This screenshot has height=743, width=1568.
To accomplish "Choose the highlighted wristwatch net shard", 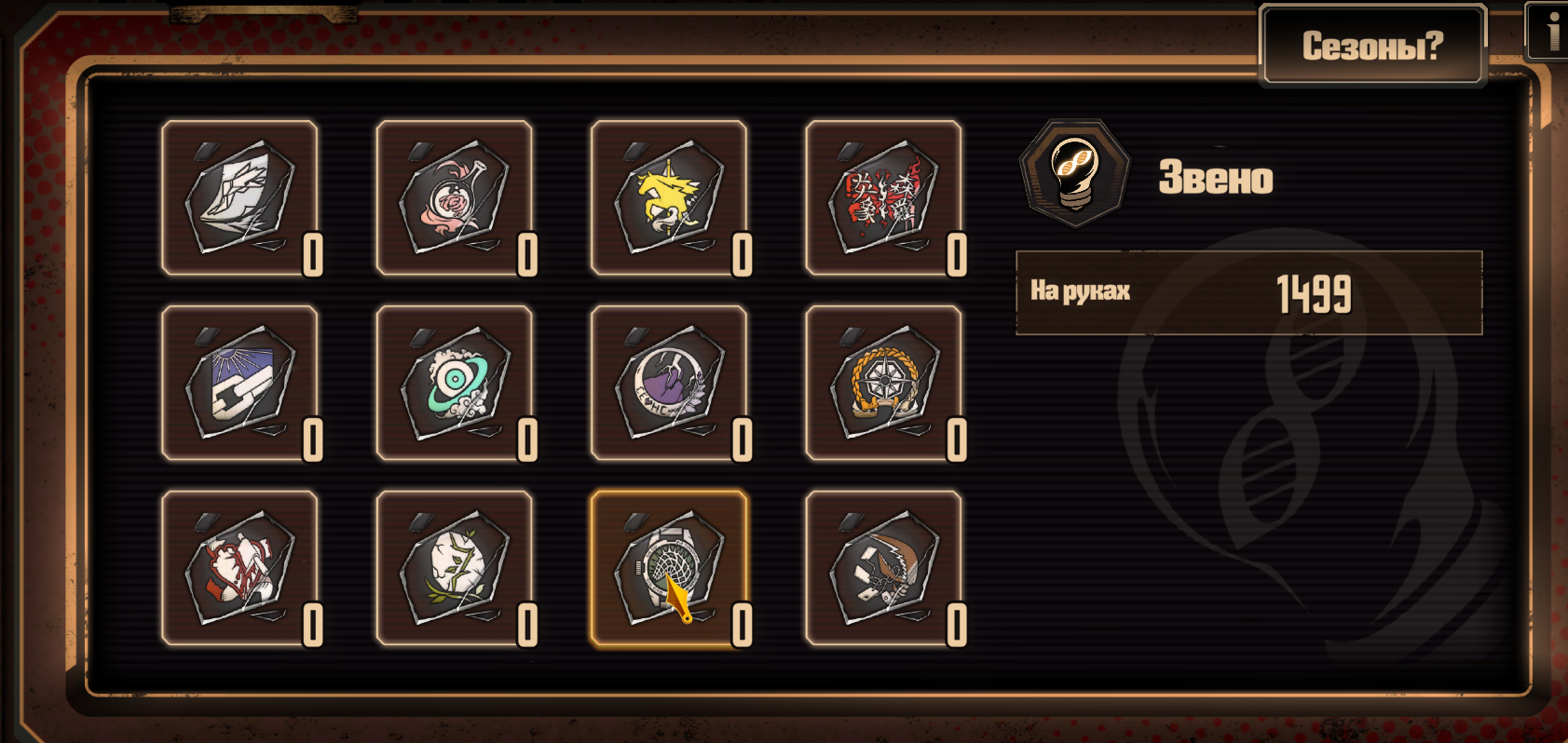I will click(x=669, y=568).
